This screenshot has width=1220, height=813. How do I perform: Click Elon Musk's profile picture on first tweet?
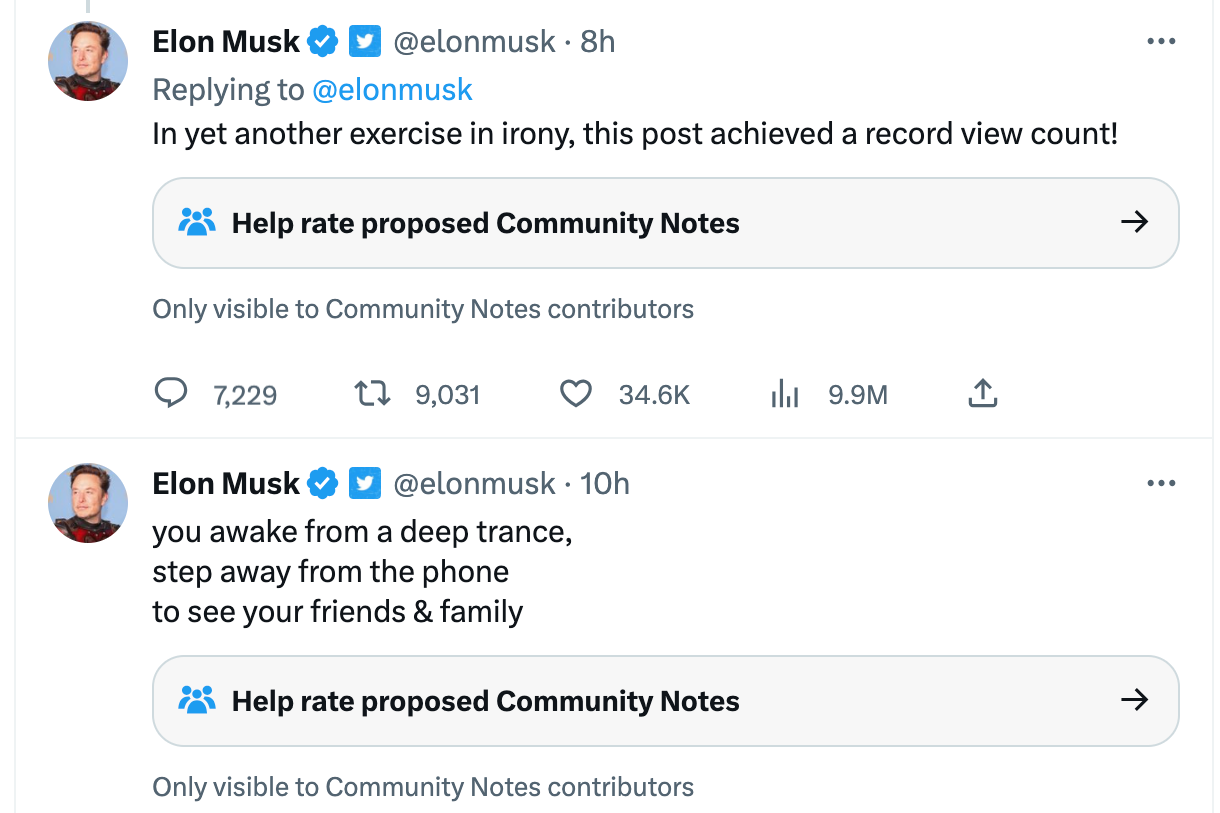(88, 61)
